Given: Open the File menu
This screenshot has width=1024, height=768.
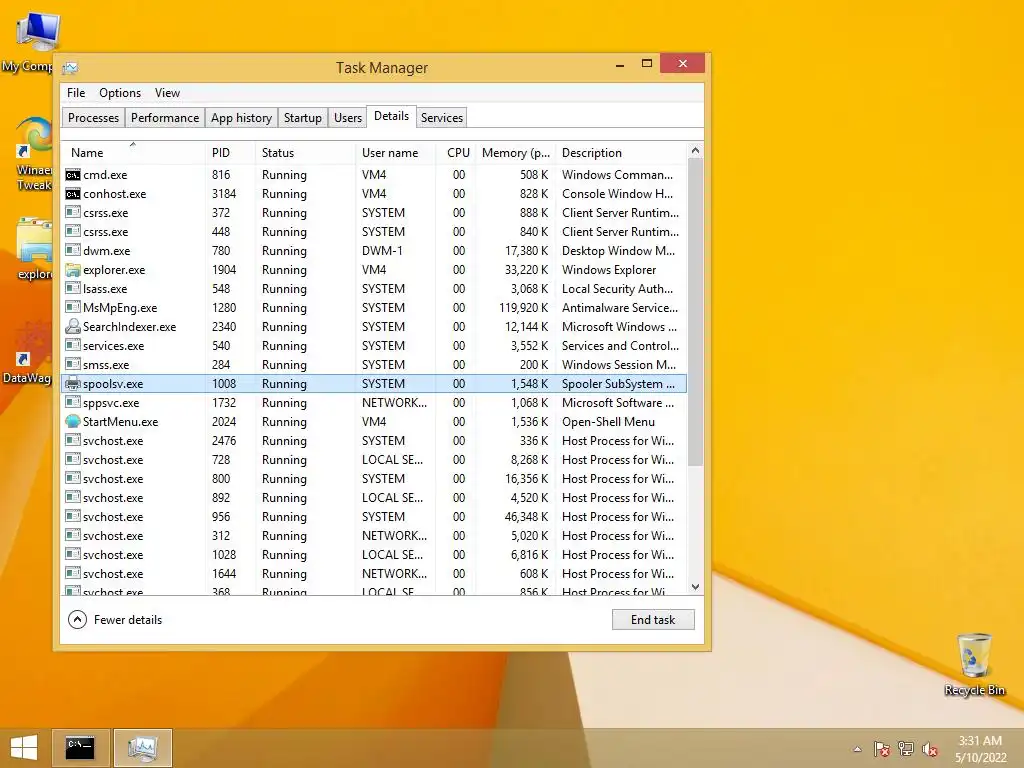Looking at the screenshot, I should point(76,93).
